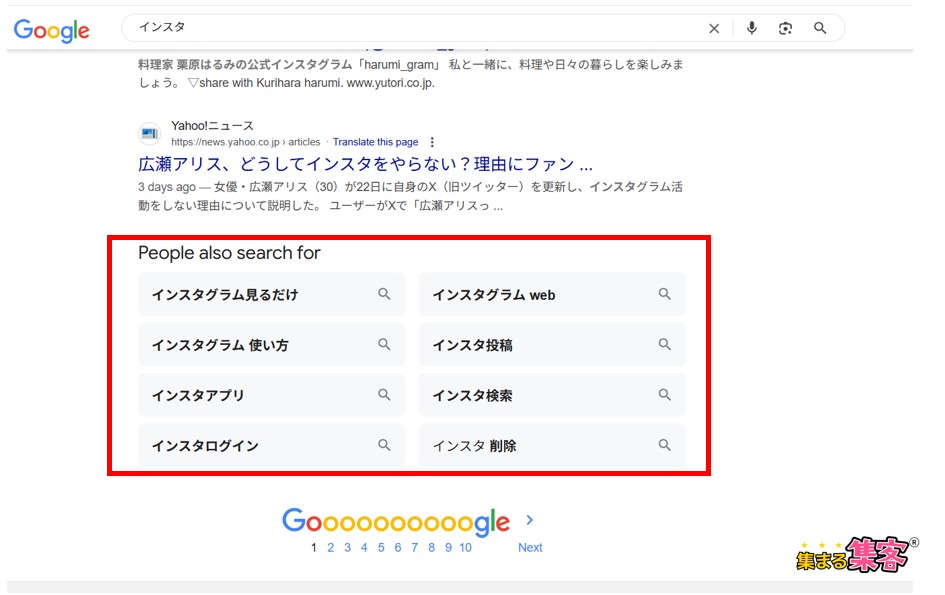The height and width of the screenshot is (595, 945).
Task: Click the magnifier icon in インスタ 削除 row
Action: click(x=664, y=445)
